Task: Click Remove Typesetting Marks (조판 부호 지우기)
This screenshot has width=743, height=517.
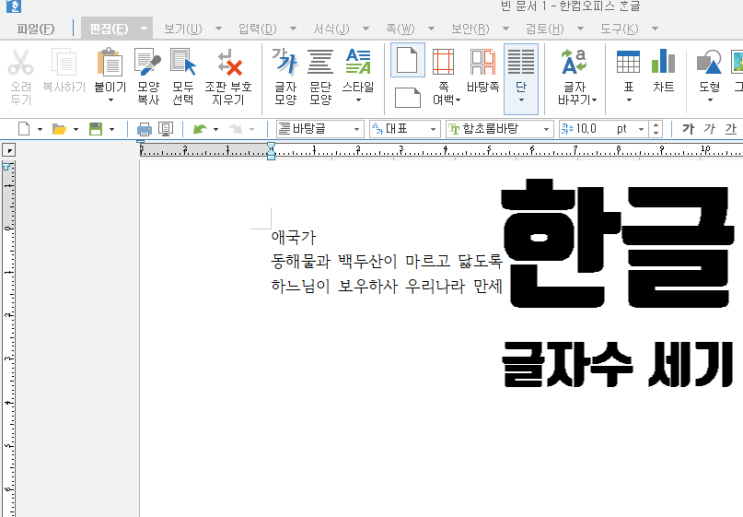Action: pyautogui.click(x=229, y=63)
